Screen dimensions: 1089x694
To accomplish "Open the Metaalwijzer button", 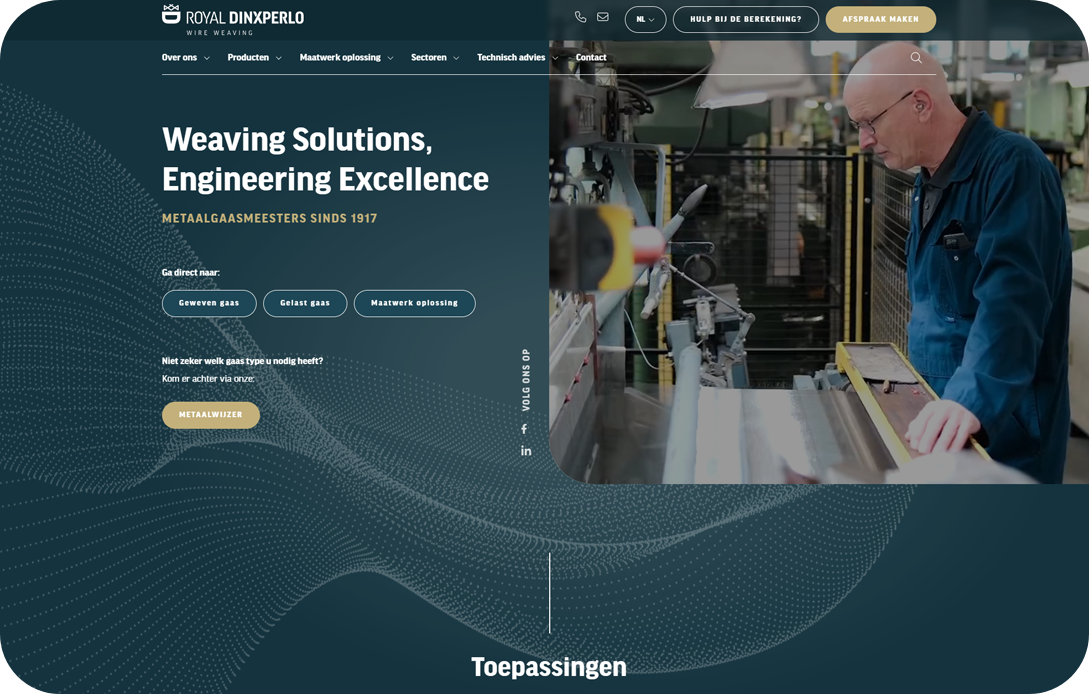I will pos(211,415).
